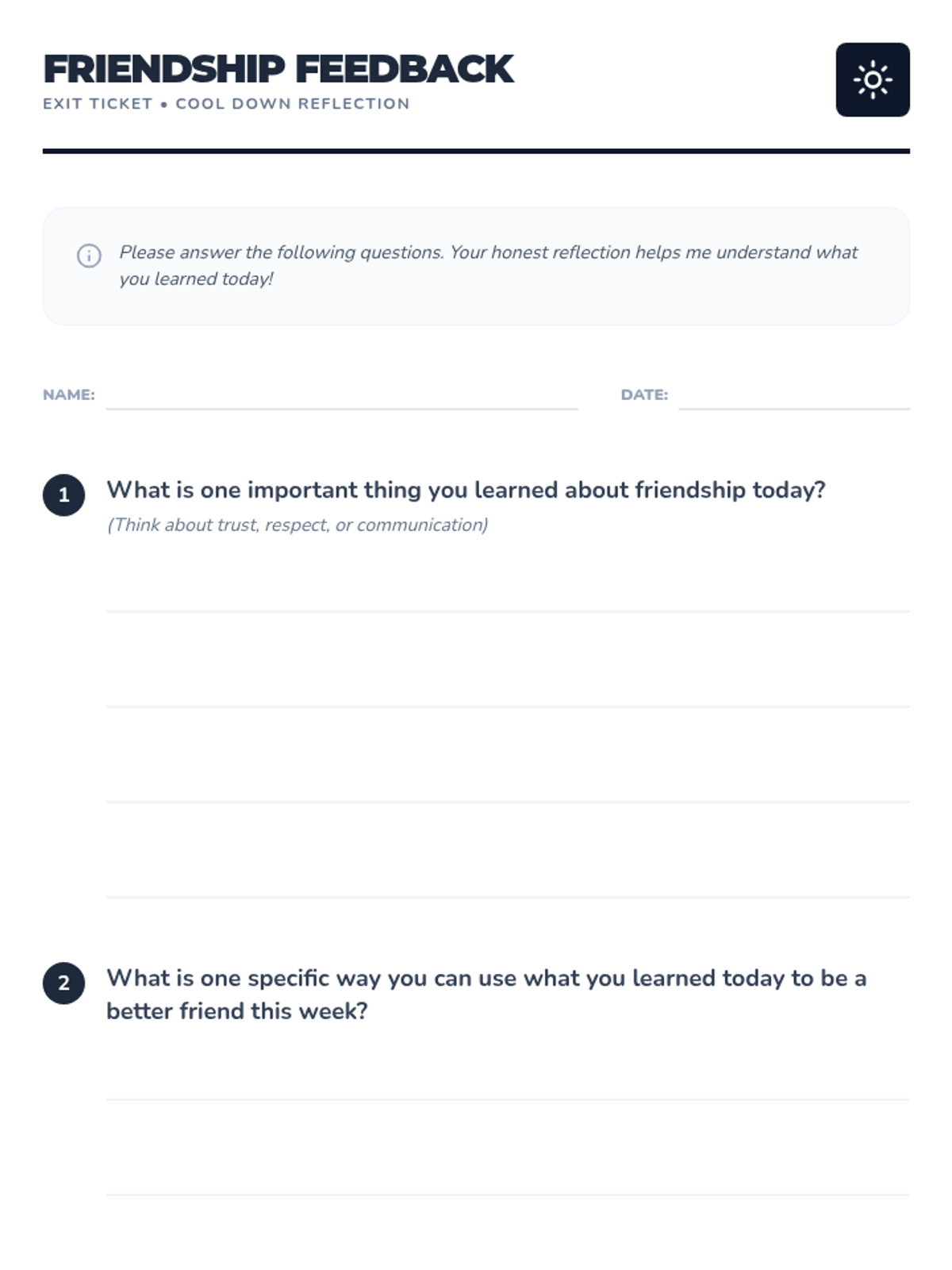Click the question 1 number badge

(63, 495)
